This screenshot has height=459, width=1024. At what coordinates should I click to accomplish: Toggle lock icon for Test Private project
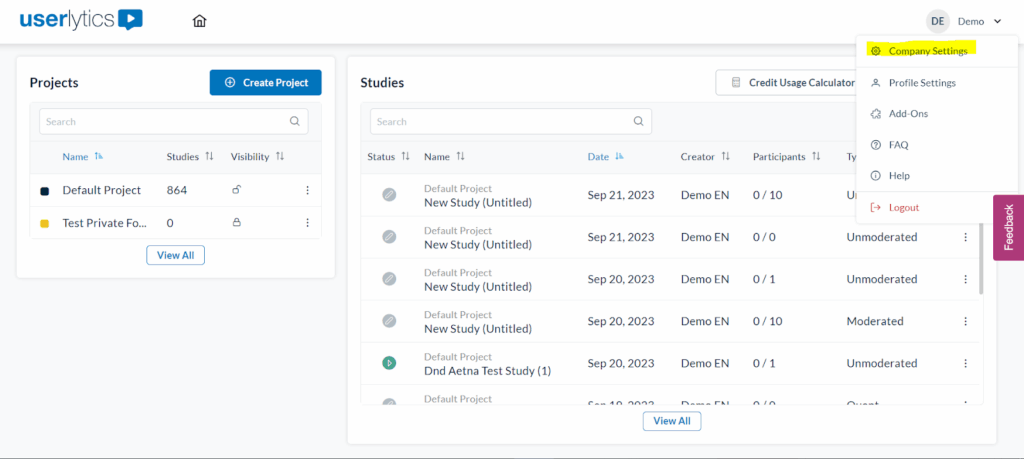tap(237, 223)
